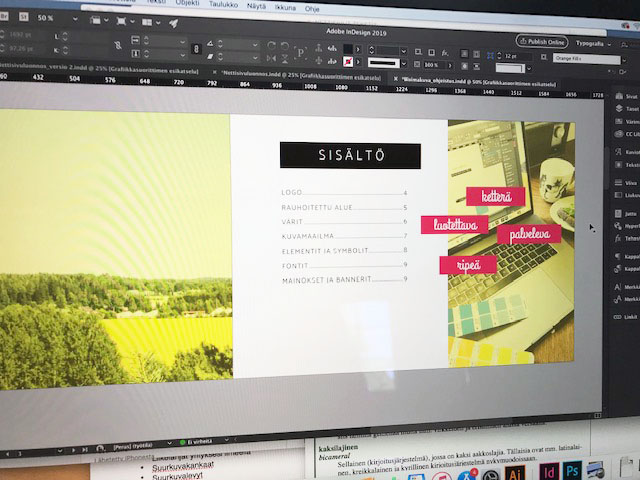Open the Sivut (Pages) panel
This screenshot has width=640, height=480.
(627, 96)
